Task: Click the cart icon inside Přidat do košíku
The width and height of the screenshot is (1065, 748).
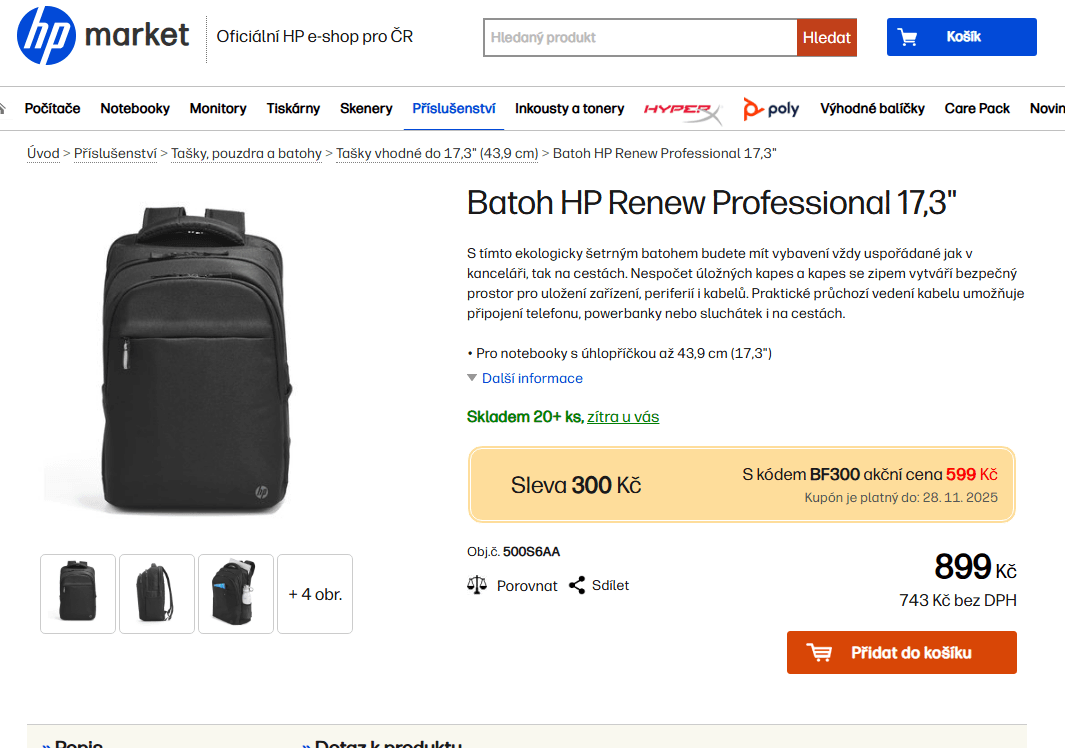Action: tap(820, 652)
